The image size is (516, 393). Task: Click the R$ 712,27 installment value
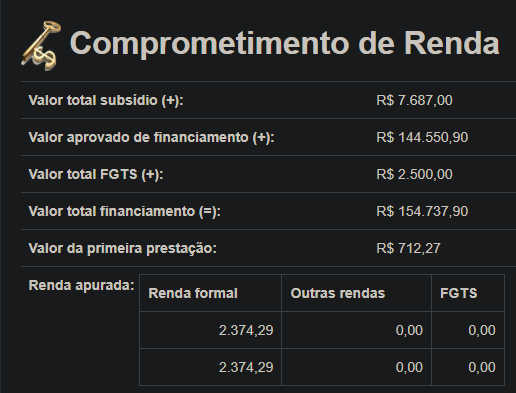click(x=408, y=248)
